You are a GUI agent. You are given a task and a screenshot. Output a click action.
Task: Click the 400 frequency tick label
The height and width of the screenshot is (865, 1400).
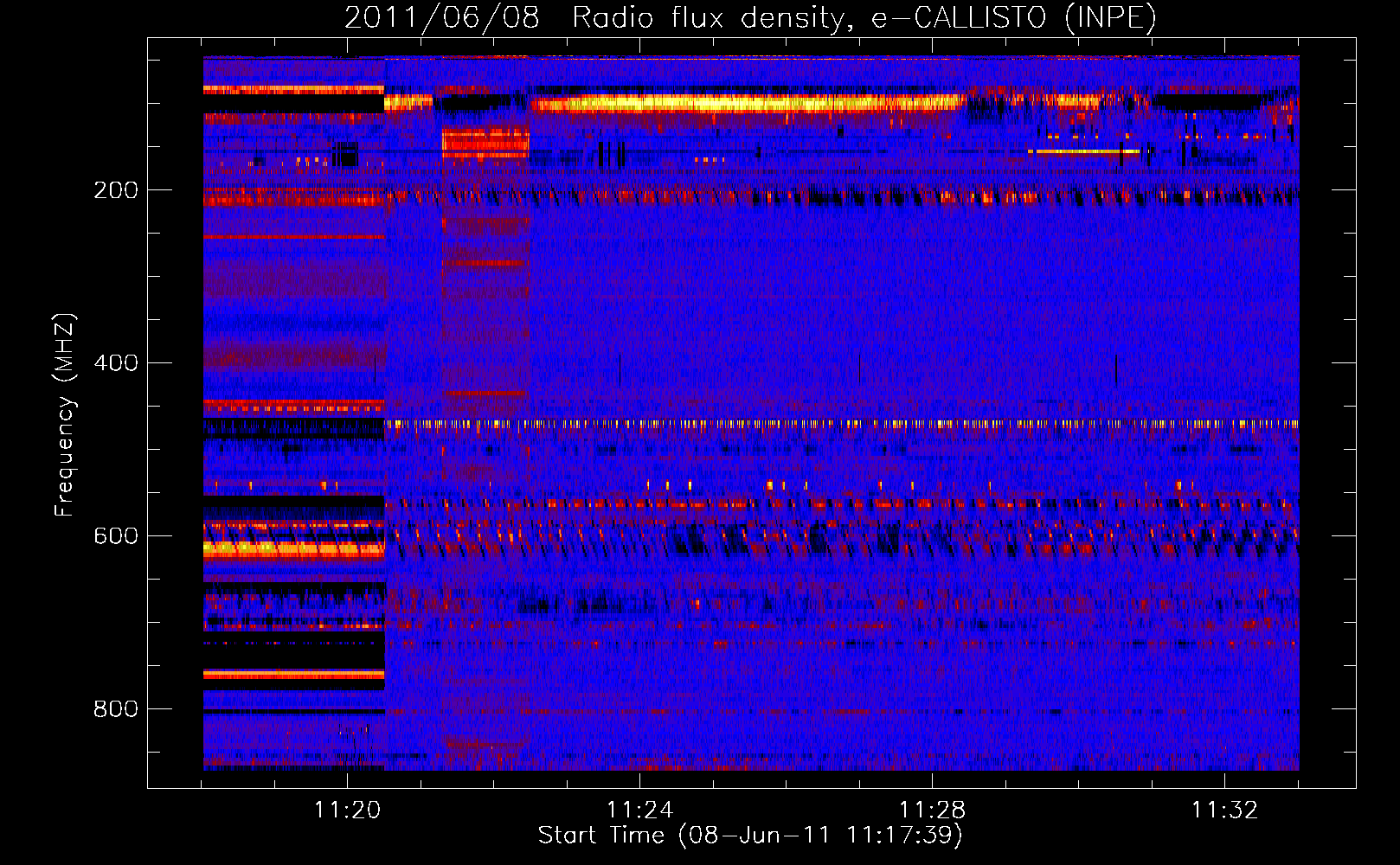click(x=116, y=362)
